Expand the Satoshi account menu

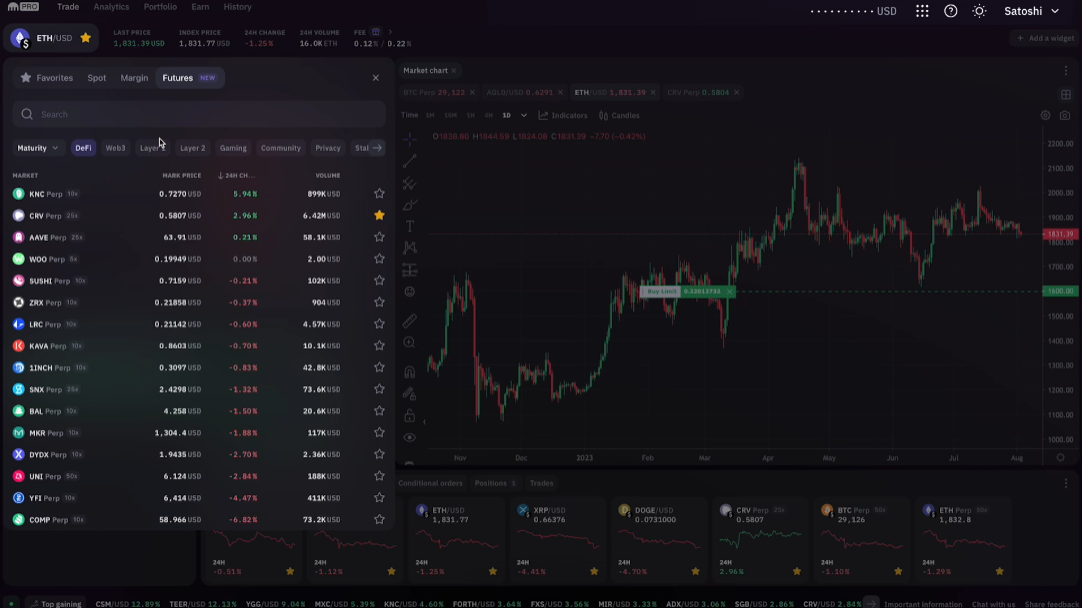pos(1032,11)
